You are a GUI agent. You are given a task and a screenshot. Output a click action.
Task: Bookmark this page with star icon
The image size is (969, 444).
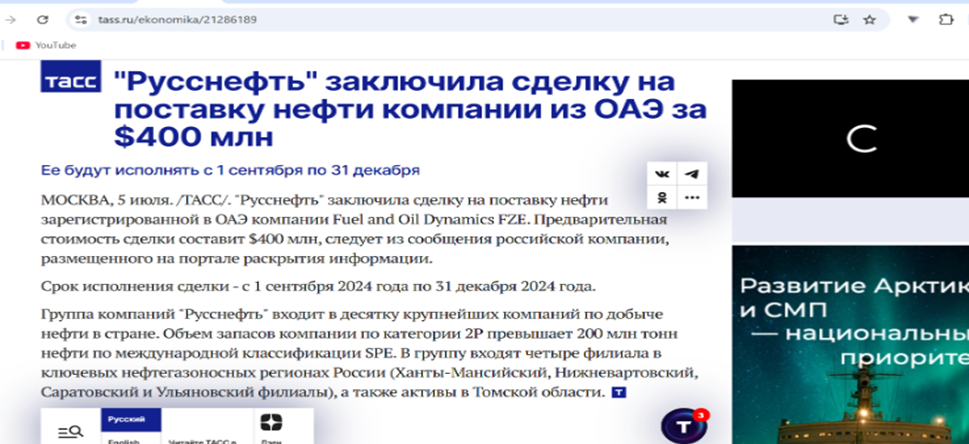point(869,19)
